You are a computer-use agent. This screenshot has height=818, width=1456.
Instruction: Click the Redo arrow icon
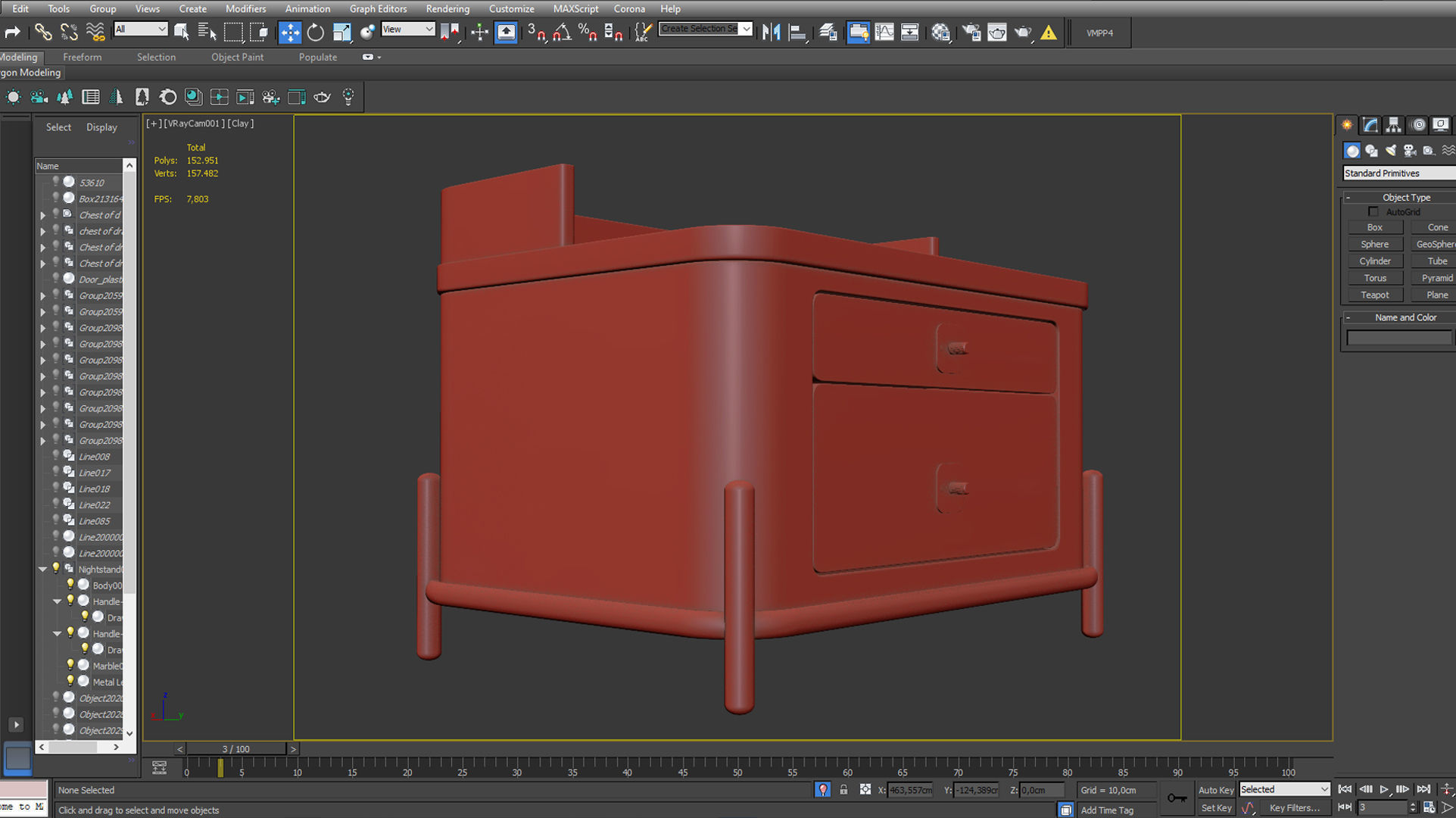click(x=12, y=33)
